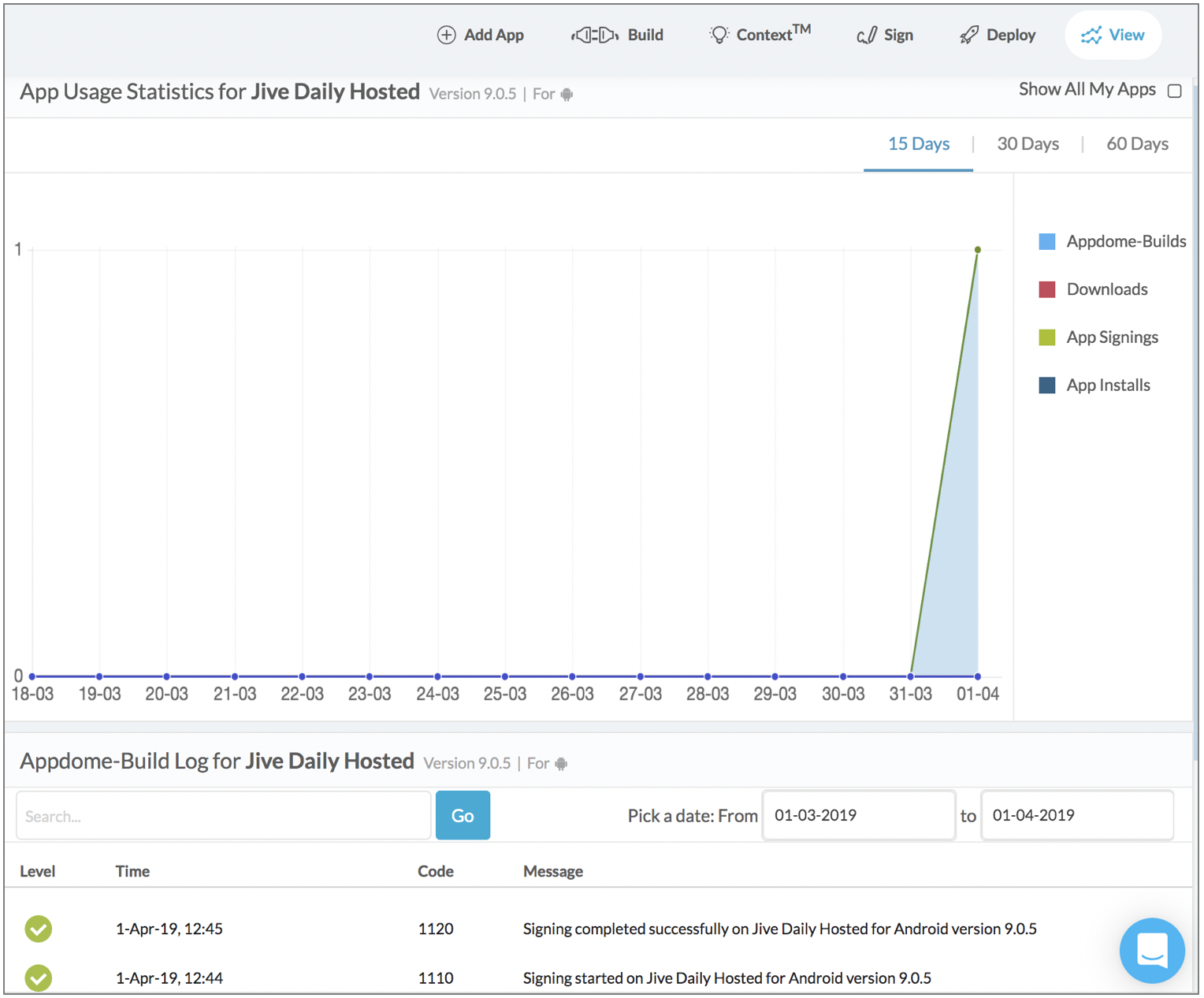Click Android icon in Appdome-Build Log header

click(x=561, y=764)
